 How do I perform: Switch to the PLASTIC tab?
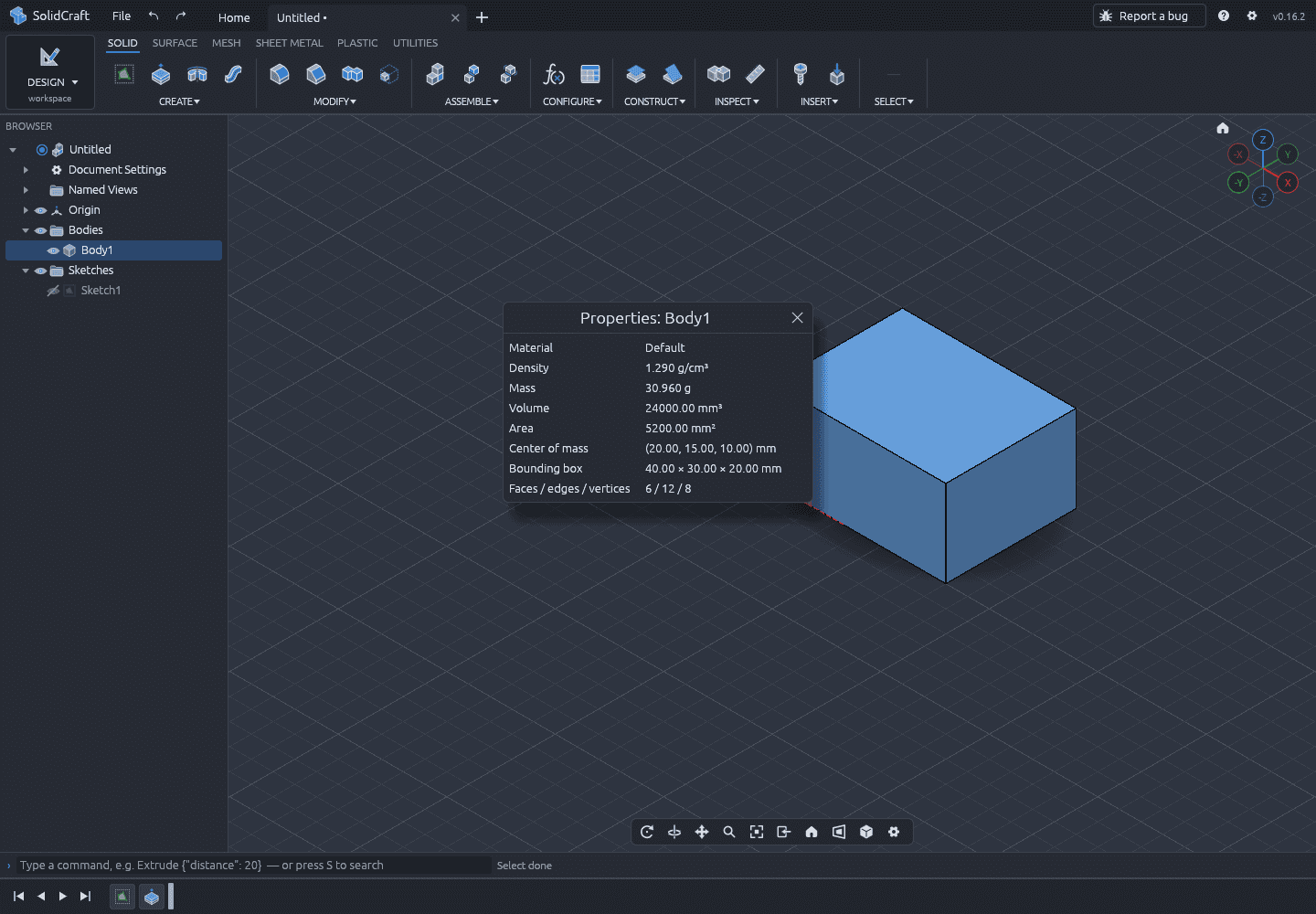[357, 43]
